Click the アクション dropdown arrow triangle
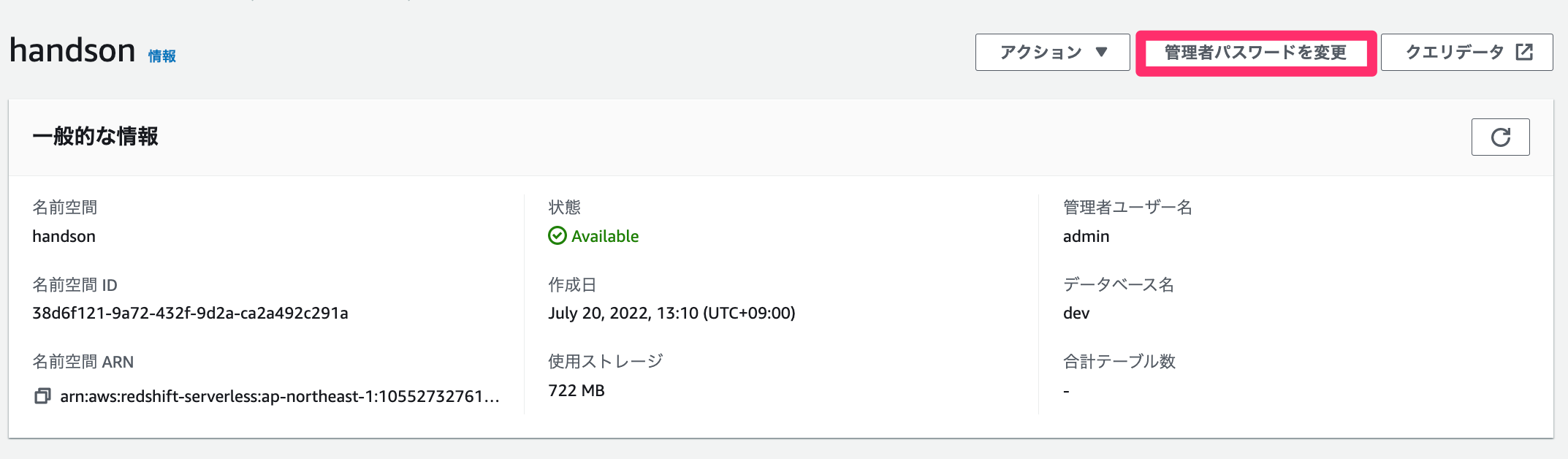Viewport: 1568px width, 459px height. click(x=1101, y=52)
